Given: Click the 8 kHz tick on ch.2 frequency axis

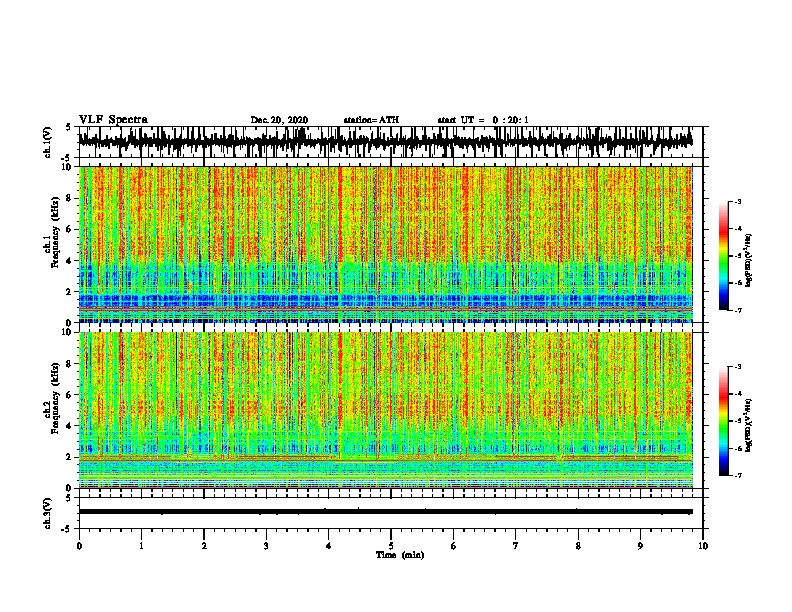Looking at the screenshot, I should tap(70, 364).
